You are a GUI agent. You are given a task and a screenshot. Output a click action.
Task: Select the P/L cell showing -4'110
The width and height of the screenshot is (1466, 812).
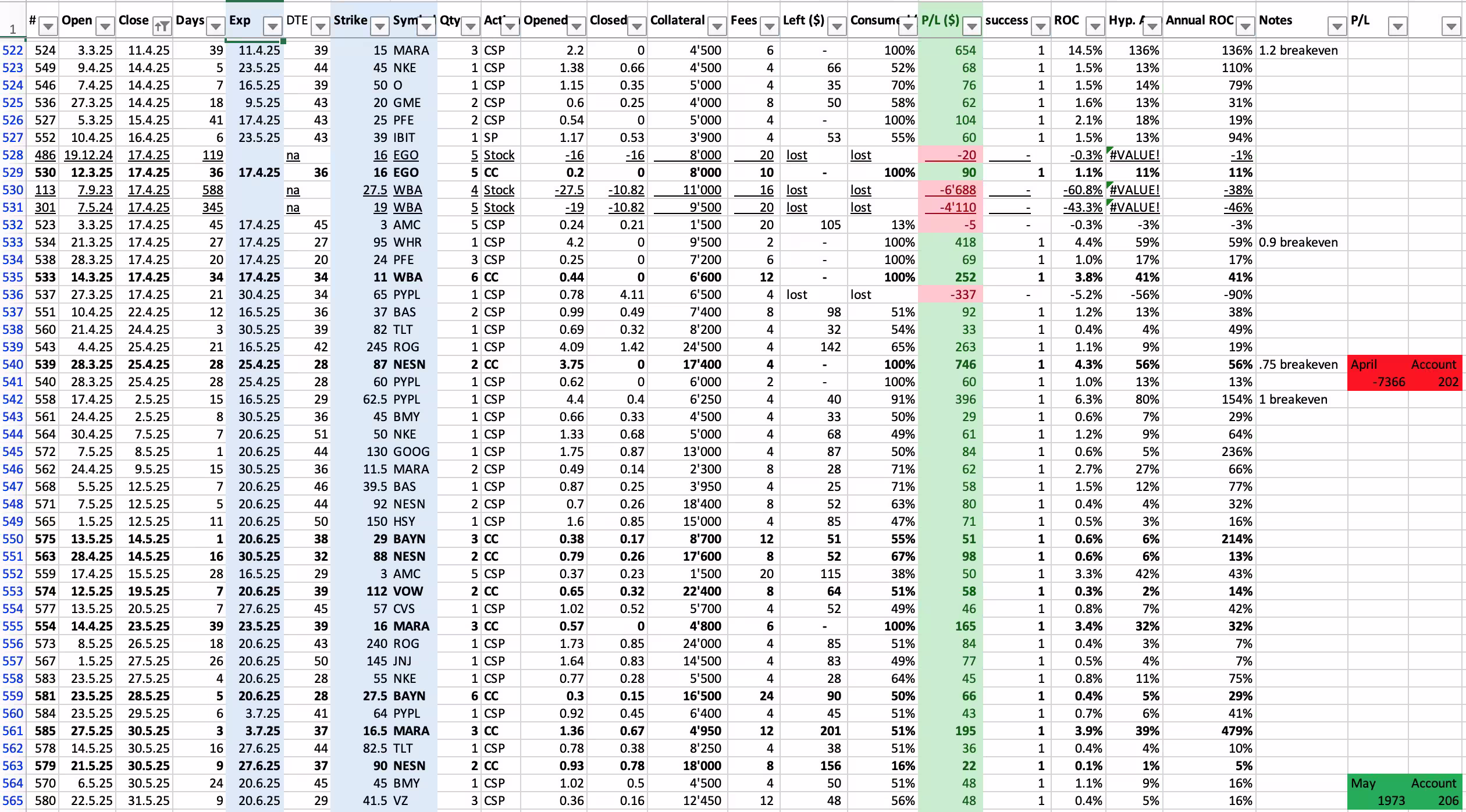point(951,208)
